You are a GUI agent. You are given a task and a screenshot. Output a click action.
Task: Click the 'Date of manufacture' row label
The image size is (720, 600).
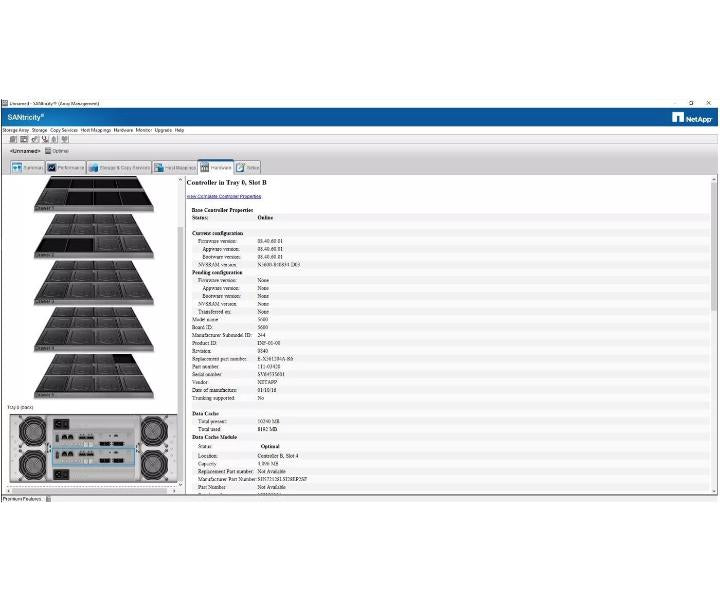click(214, 390)
